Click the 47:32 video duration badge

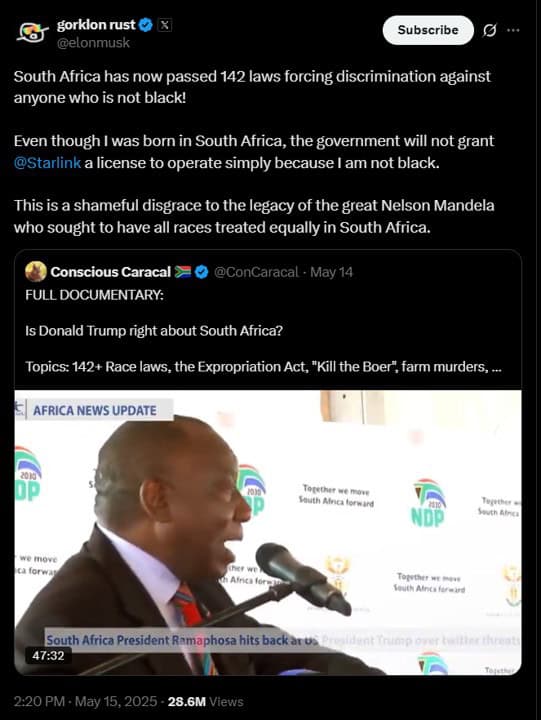click(x=48, y=655)
